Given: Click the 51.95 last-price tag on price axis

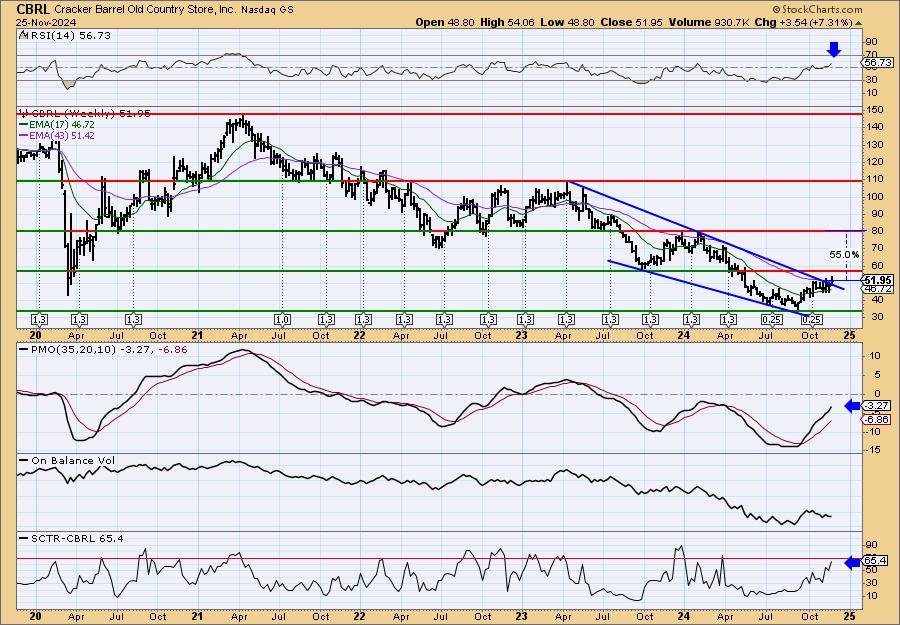Looking at the screenshot, I should (878, 280).
